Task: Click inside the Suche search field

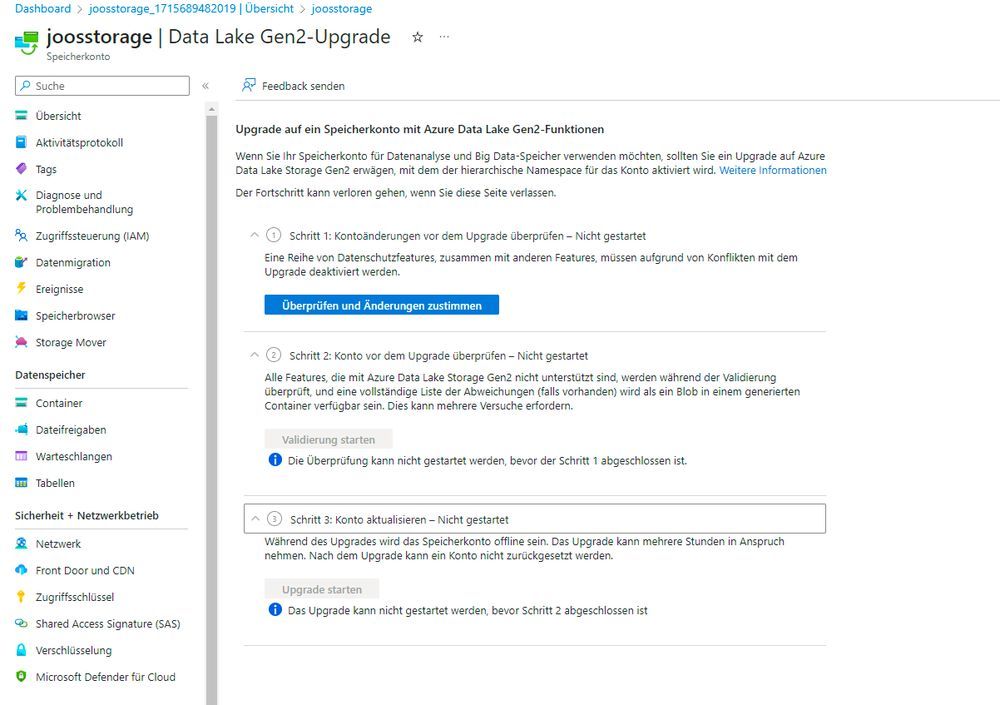Action: pyautogui.click(x=100, y=85)
